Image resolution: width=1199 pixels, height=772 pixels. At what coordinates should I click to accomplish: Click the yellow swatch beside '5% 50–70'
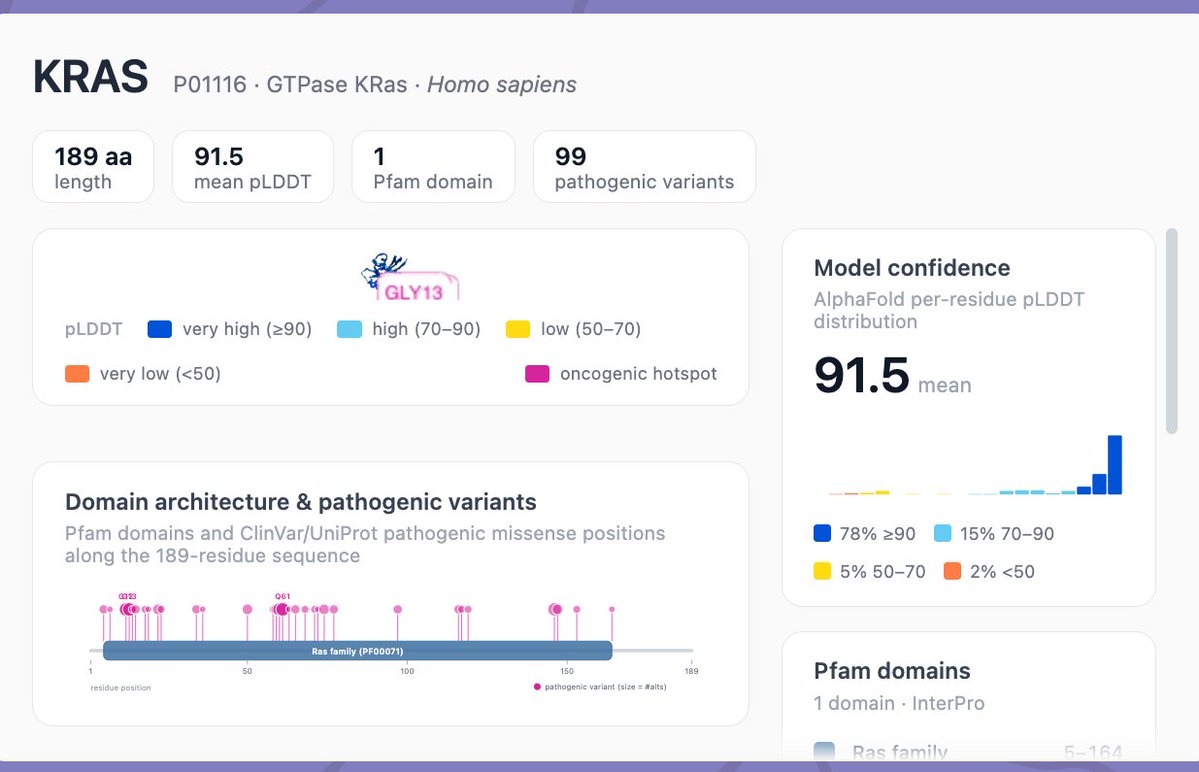pos(822,571)
